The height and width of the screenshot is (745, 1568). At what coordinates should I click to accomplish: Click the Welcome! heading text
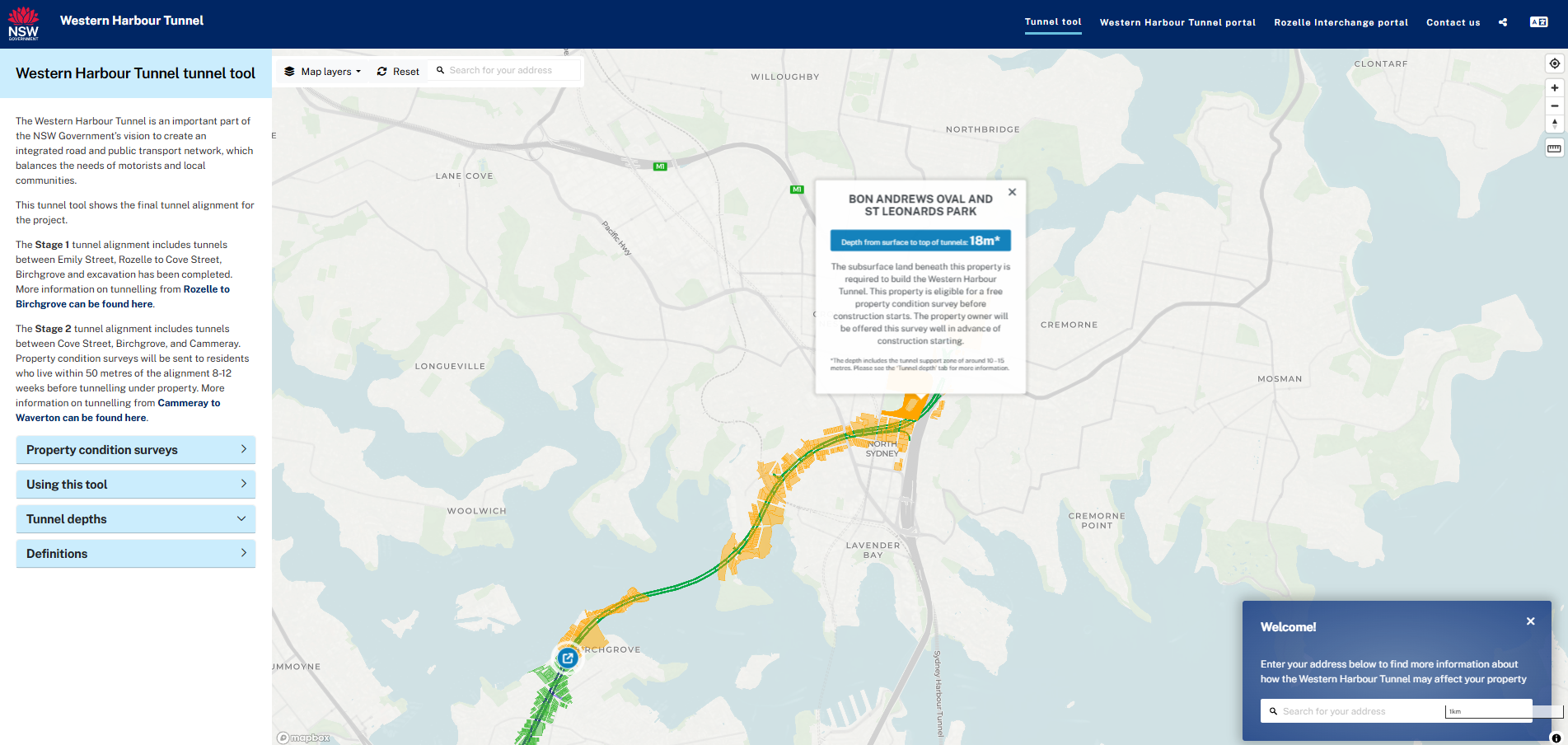(x=1288, y=627)
